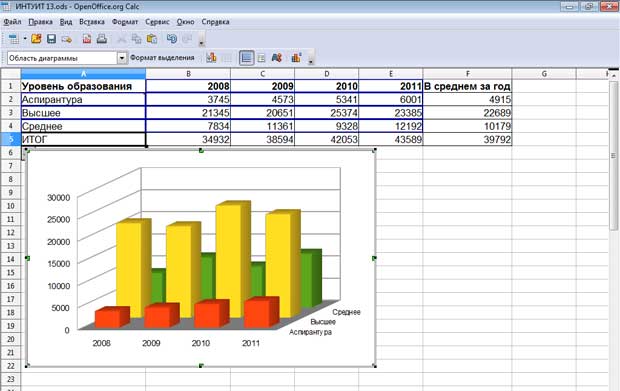Open the Правка menu
620x391 pixels.
(40, 22)
